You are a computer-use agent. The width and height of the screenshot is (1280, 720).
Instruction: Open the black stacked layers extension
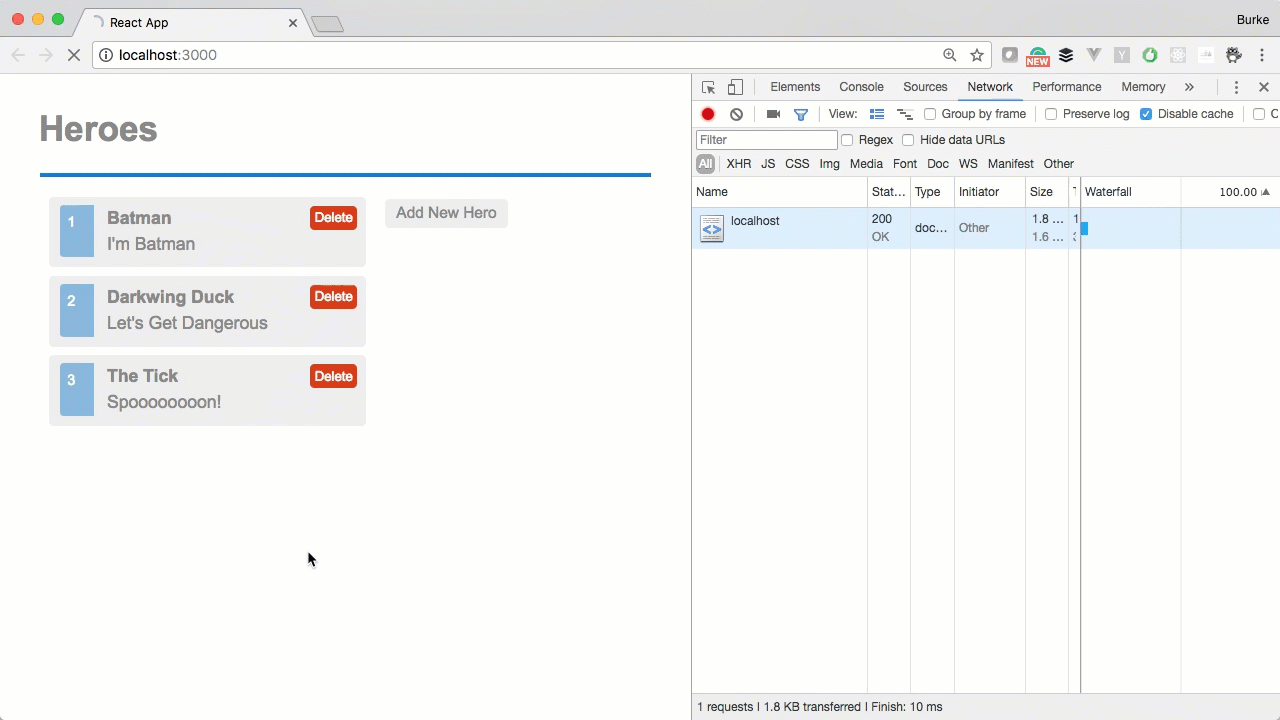pyautogui.click(x=1066, y=55)
